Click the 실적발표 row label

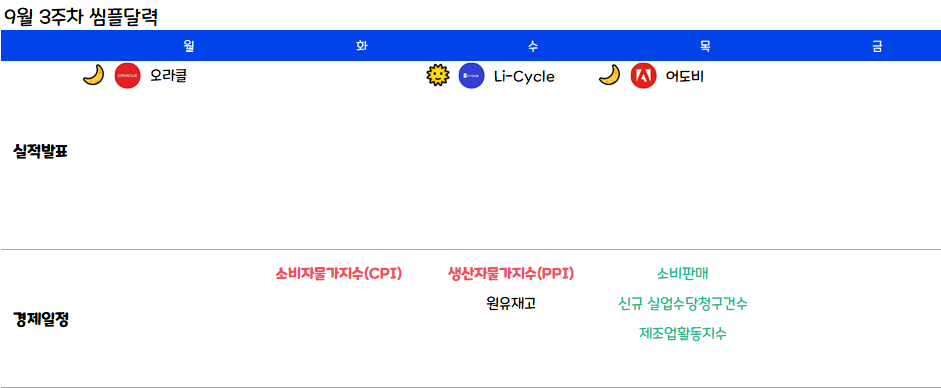click(41, 152)
